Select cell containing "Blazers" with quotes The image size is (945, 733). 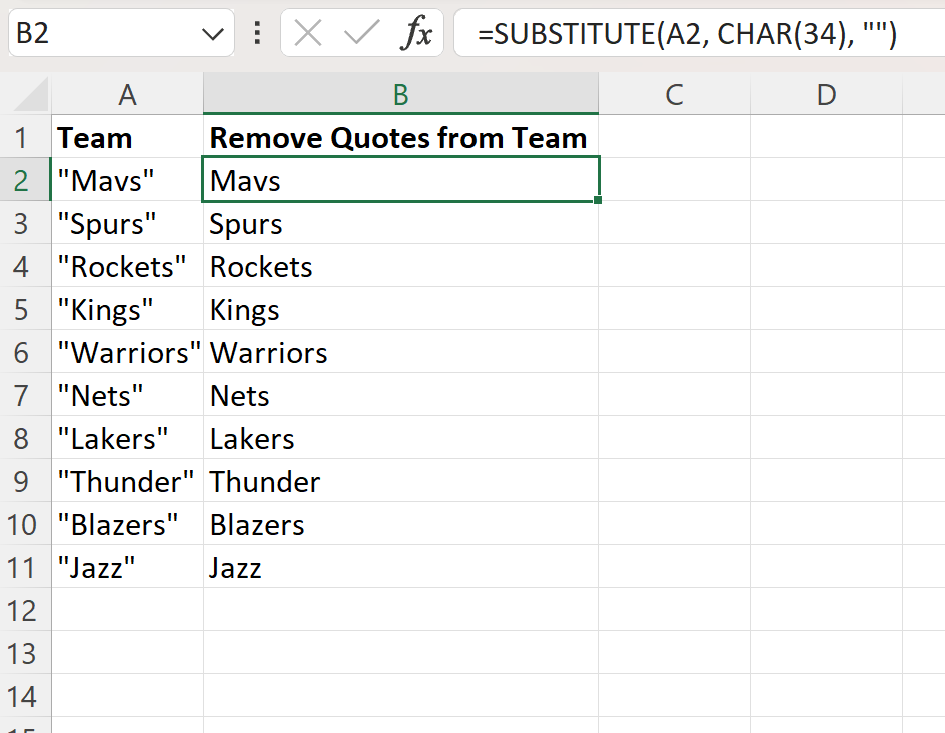127,524
